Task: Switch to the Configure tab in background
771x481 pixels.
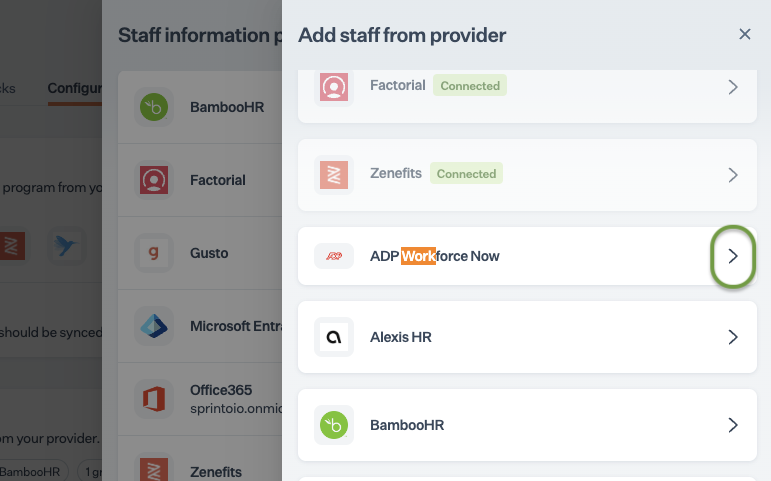Action: pos(75,89)
